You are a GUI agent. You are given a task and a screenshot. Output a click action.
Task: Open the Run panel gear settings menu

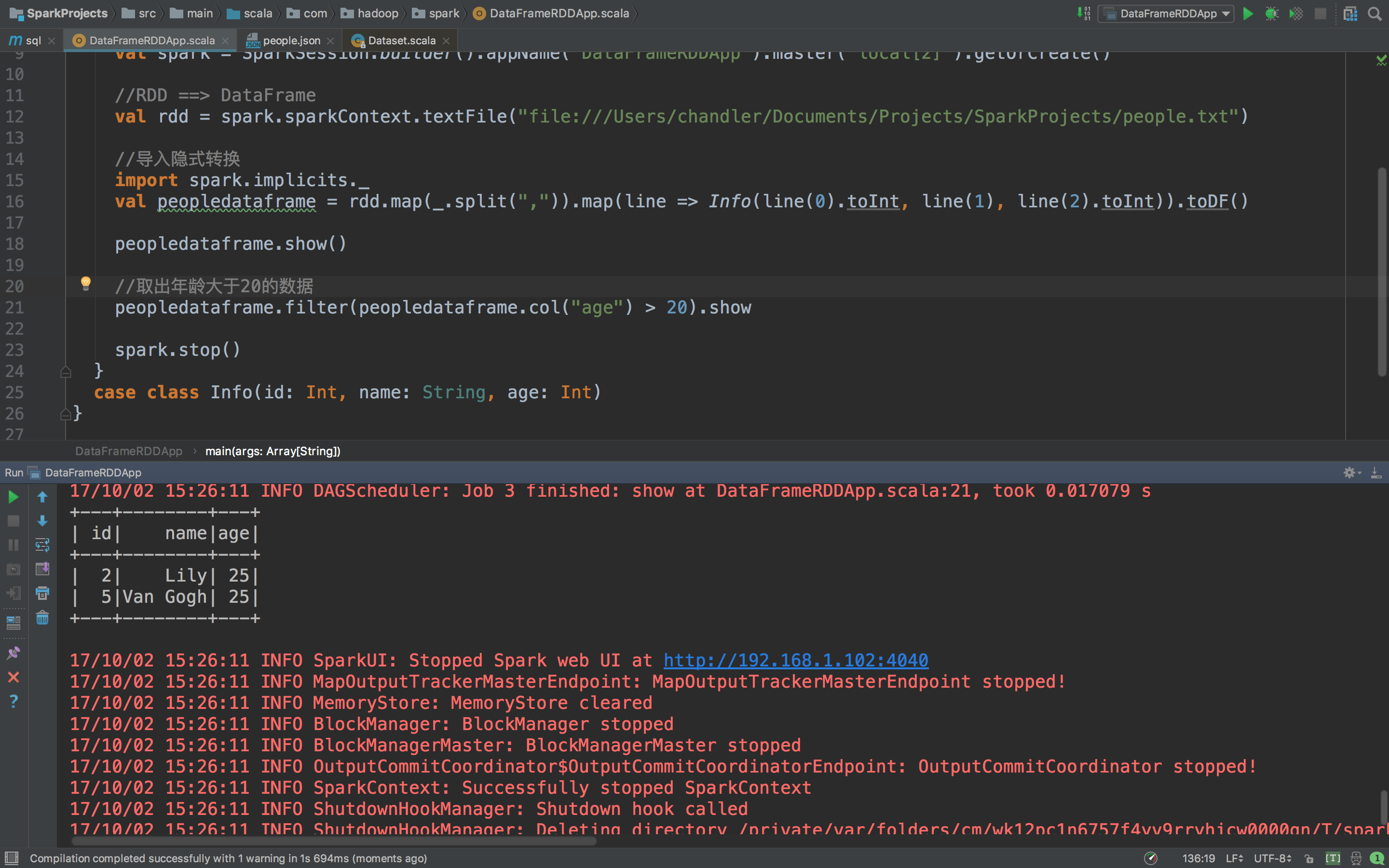(1350, 473)
